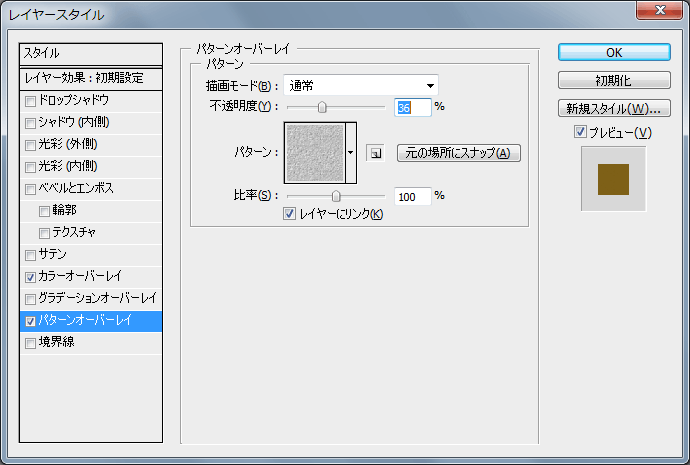Open 境界線 settings label
Viewport: 690px width, 465px height.
click(x=56, y=342)
